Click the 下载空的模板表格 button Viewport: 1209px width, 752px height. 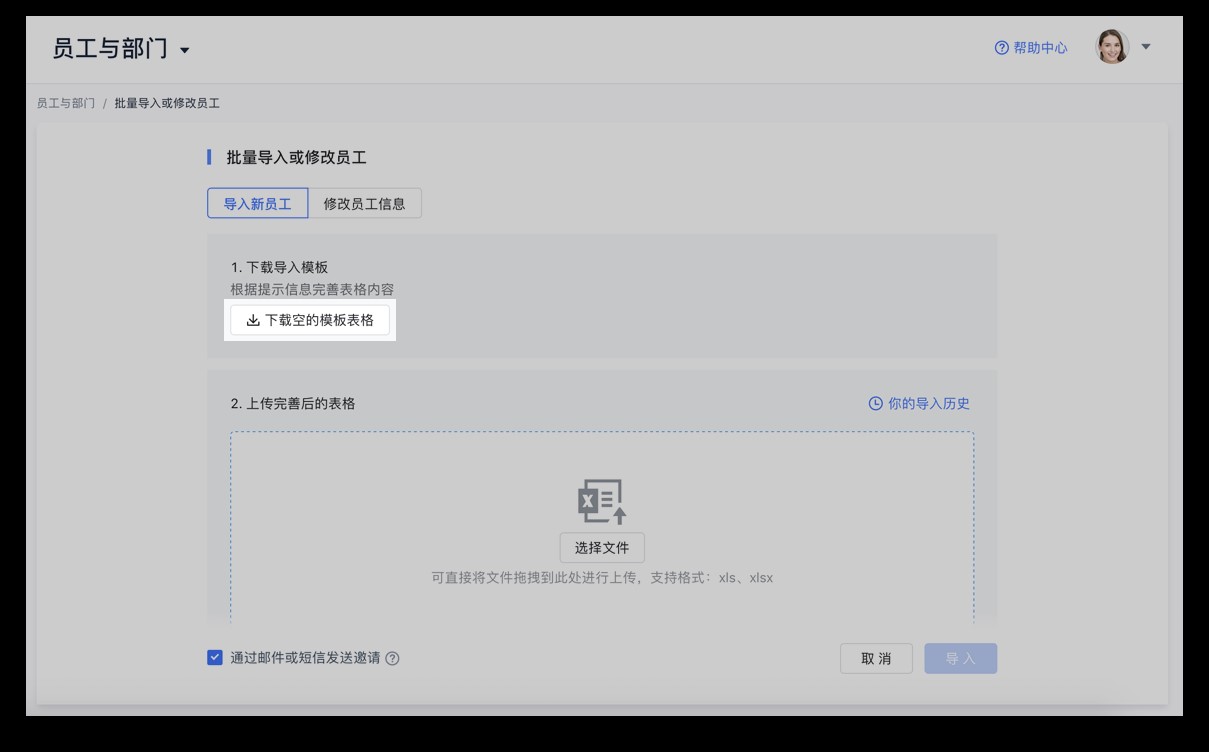coord(310,322)
